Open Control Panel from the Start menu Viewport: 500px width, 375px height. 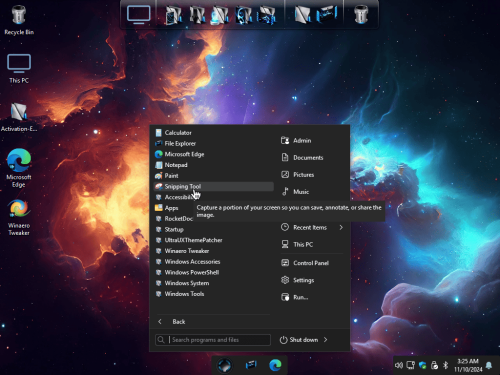tap(312, 263)
